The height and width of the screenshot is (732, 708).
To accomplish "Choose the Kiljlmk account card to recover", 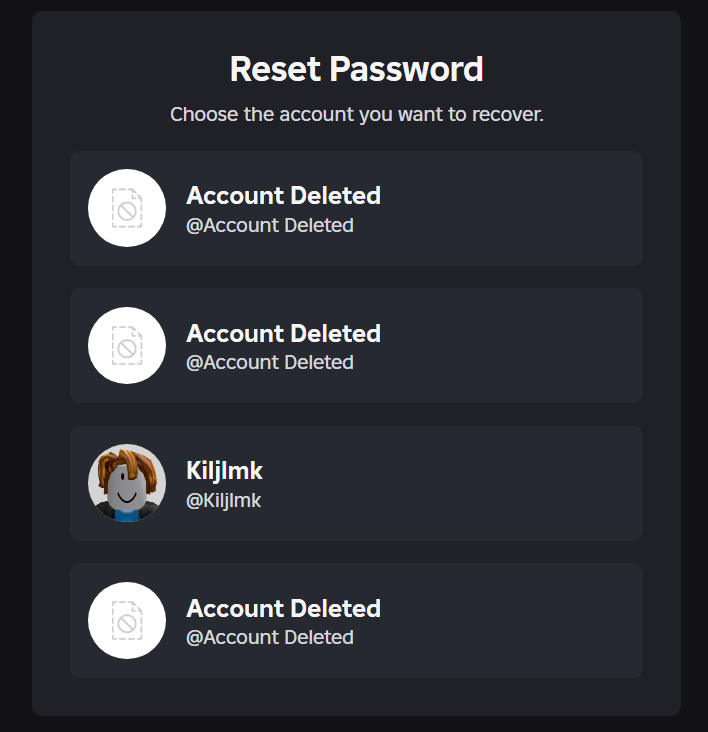I will click(450, 483).
